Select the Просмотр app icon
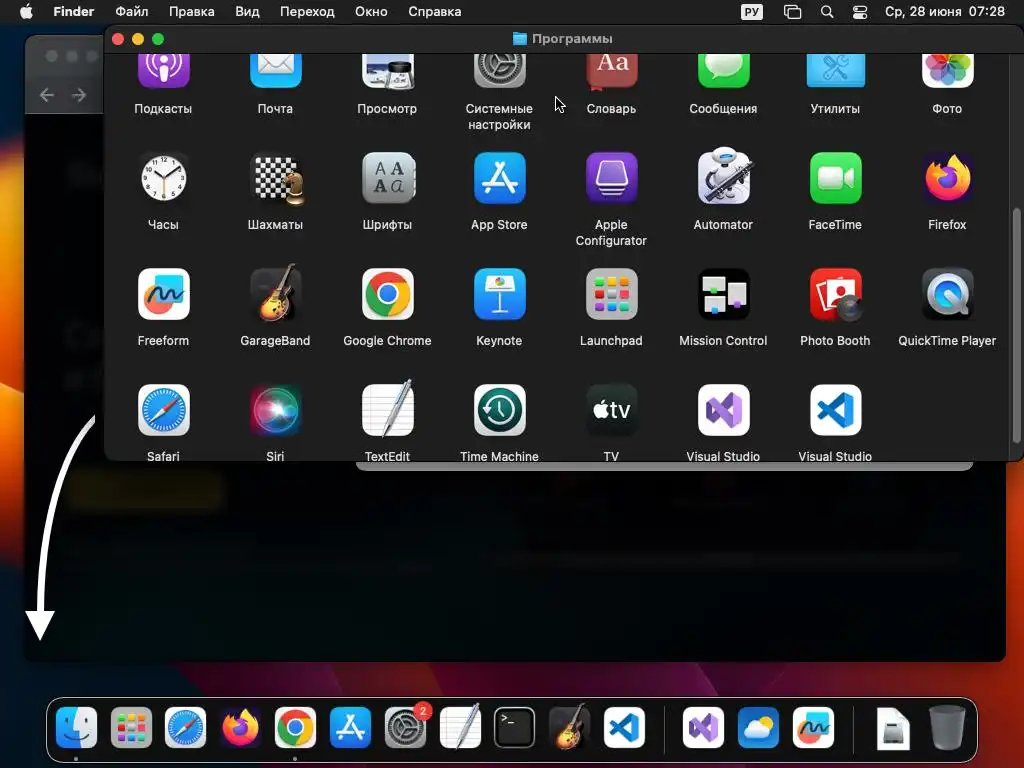The width and height of the screenshot is (1024, 768). click(387, 71)
